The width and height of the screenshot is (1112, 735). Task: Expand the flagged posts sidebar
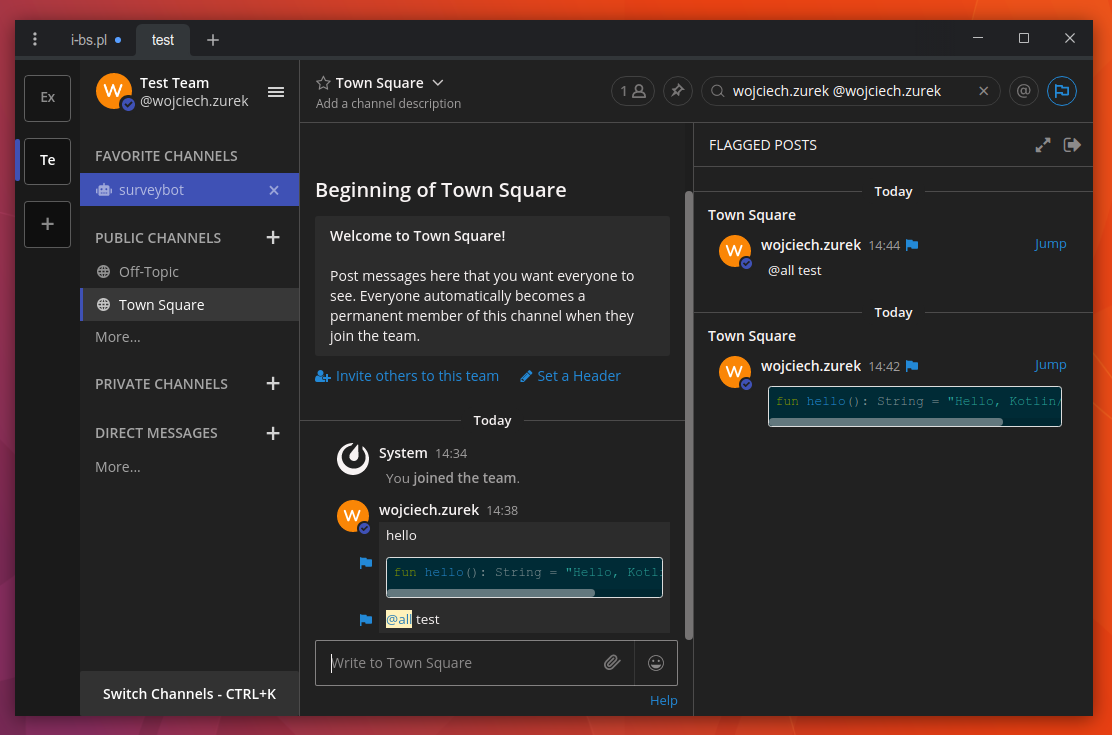coord(1042,145)
